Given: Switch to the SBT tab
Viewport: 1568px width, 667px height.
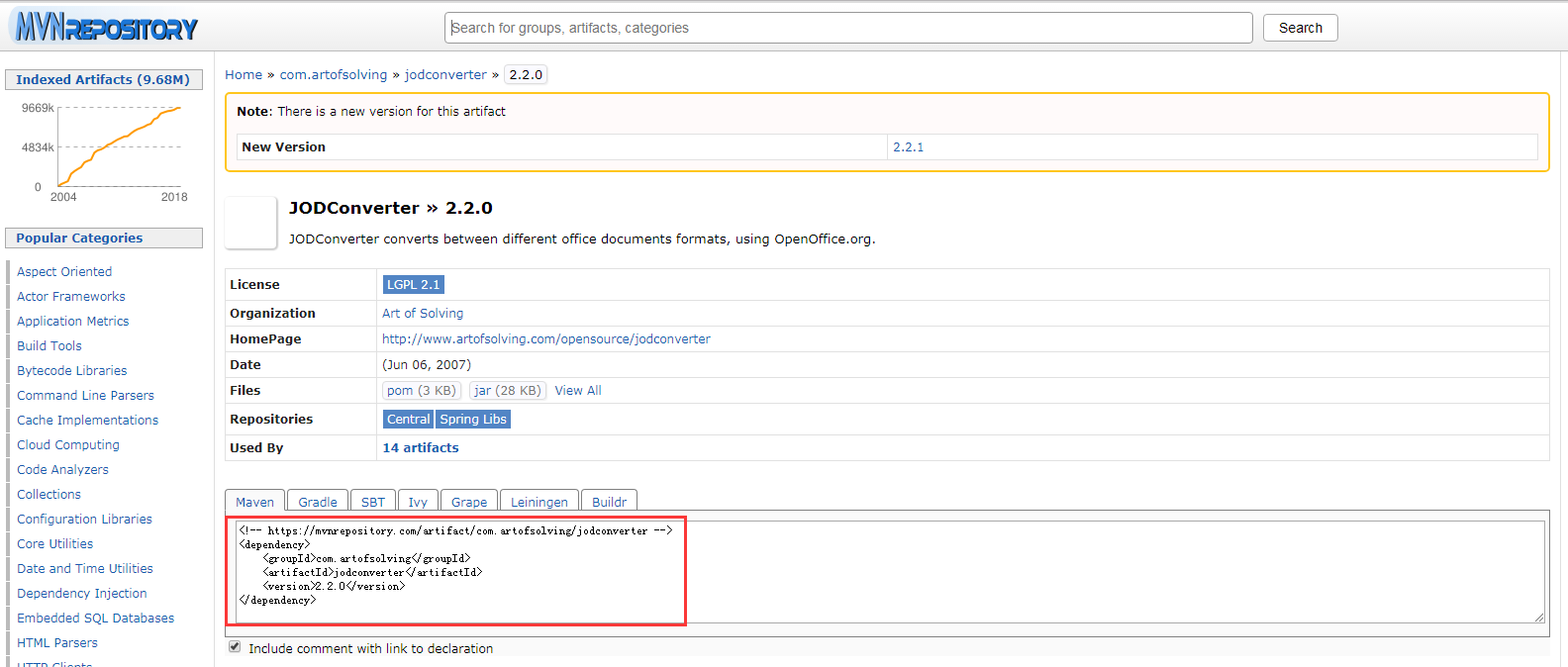Looking at the screenshot, I should [373, 501].
